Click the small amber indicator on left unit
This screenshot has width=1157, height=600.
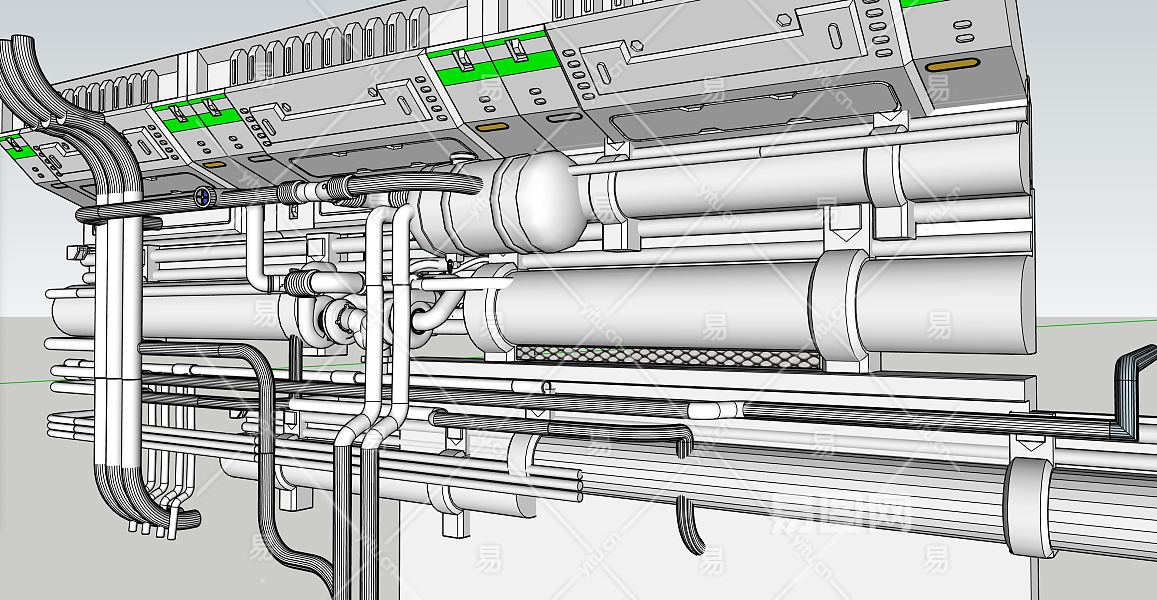(x=214, y=164)
